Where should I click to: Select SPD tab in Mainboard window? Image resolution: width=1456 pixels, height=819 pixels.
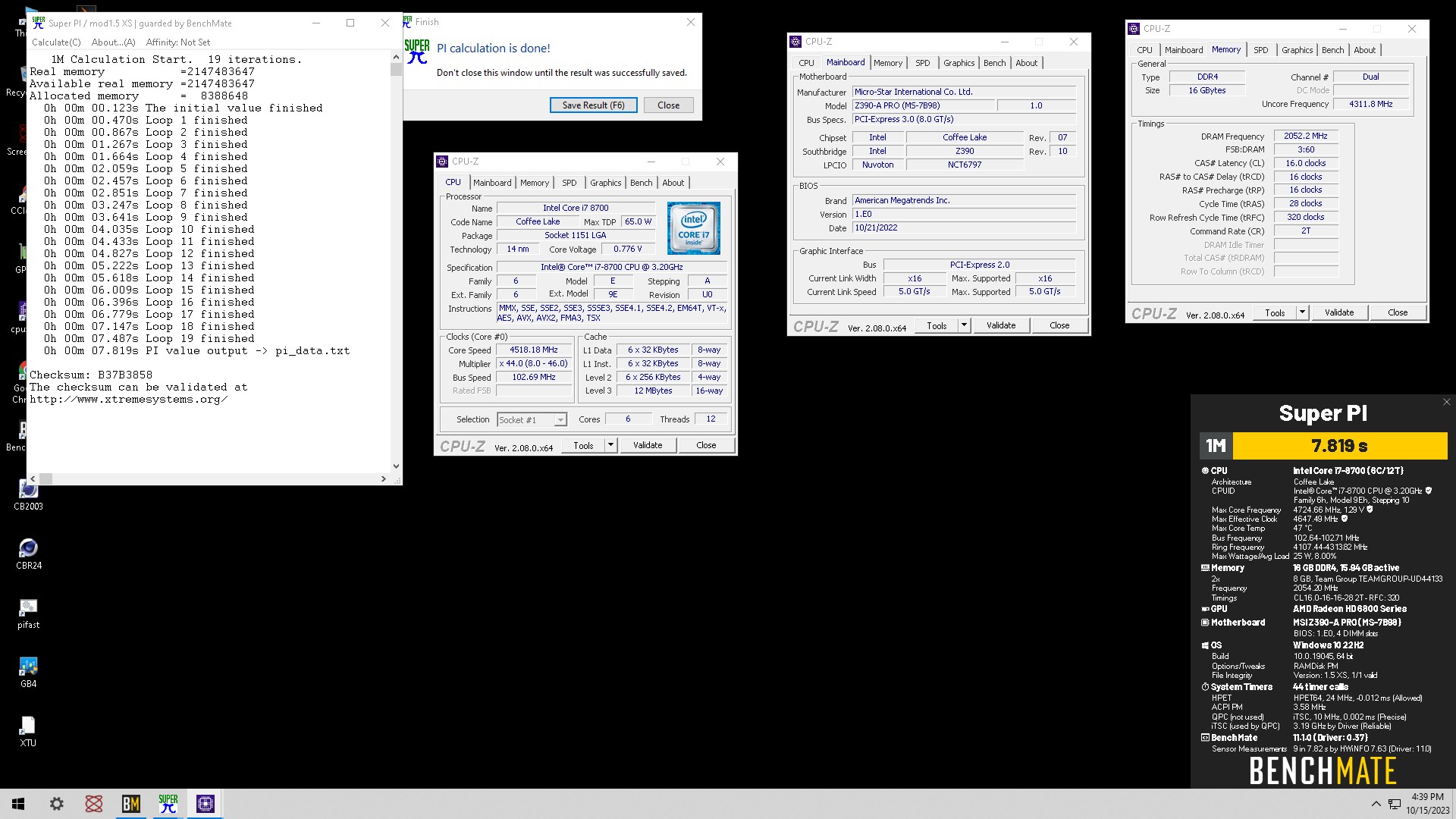923,63
